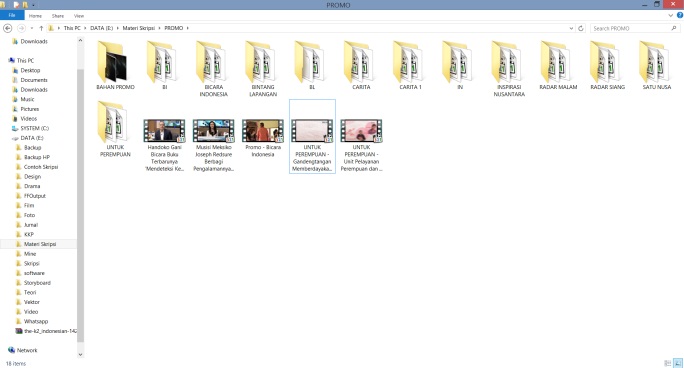The image size is (684, 368).
Task: Select This PC in navigation pane
Action: pyautogui.click(x=25, y=61)
